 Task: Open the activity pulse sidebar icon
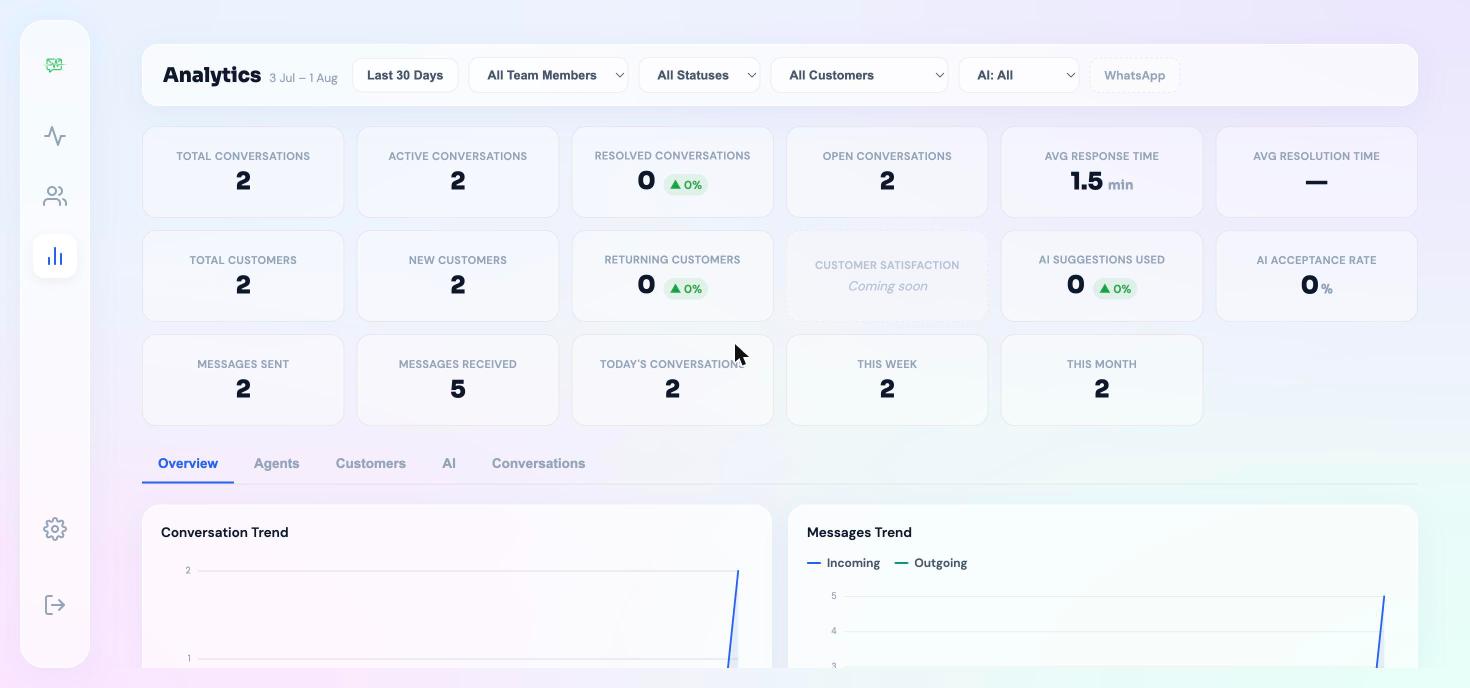[55, 135]
